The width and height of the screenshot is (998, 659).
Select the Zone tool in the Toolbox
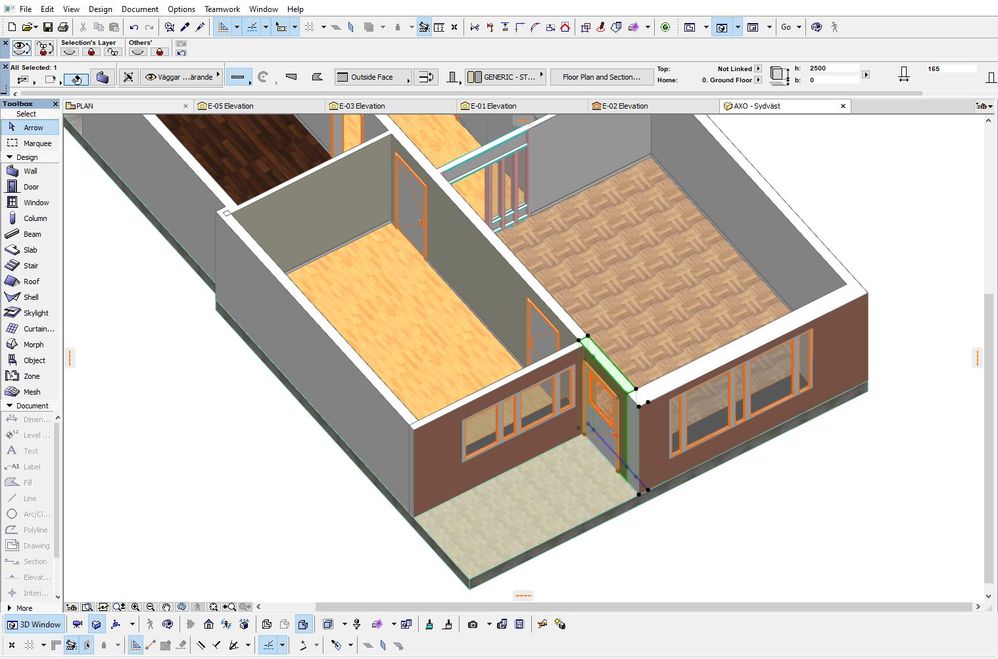(29, 376)
